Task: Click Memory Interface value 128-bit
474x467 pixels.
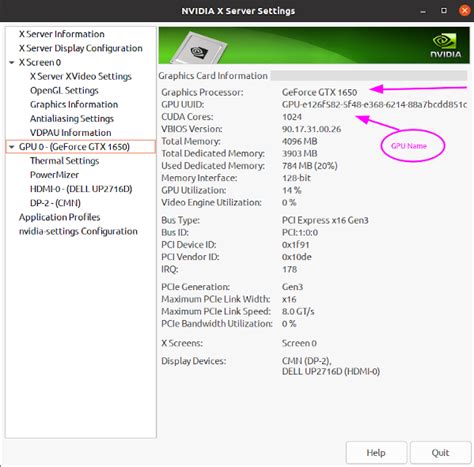Action: click(296, 178)
